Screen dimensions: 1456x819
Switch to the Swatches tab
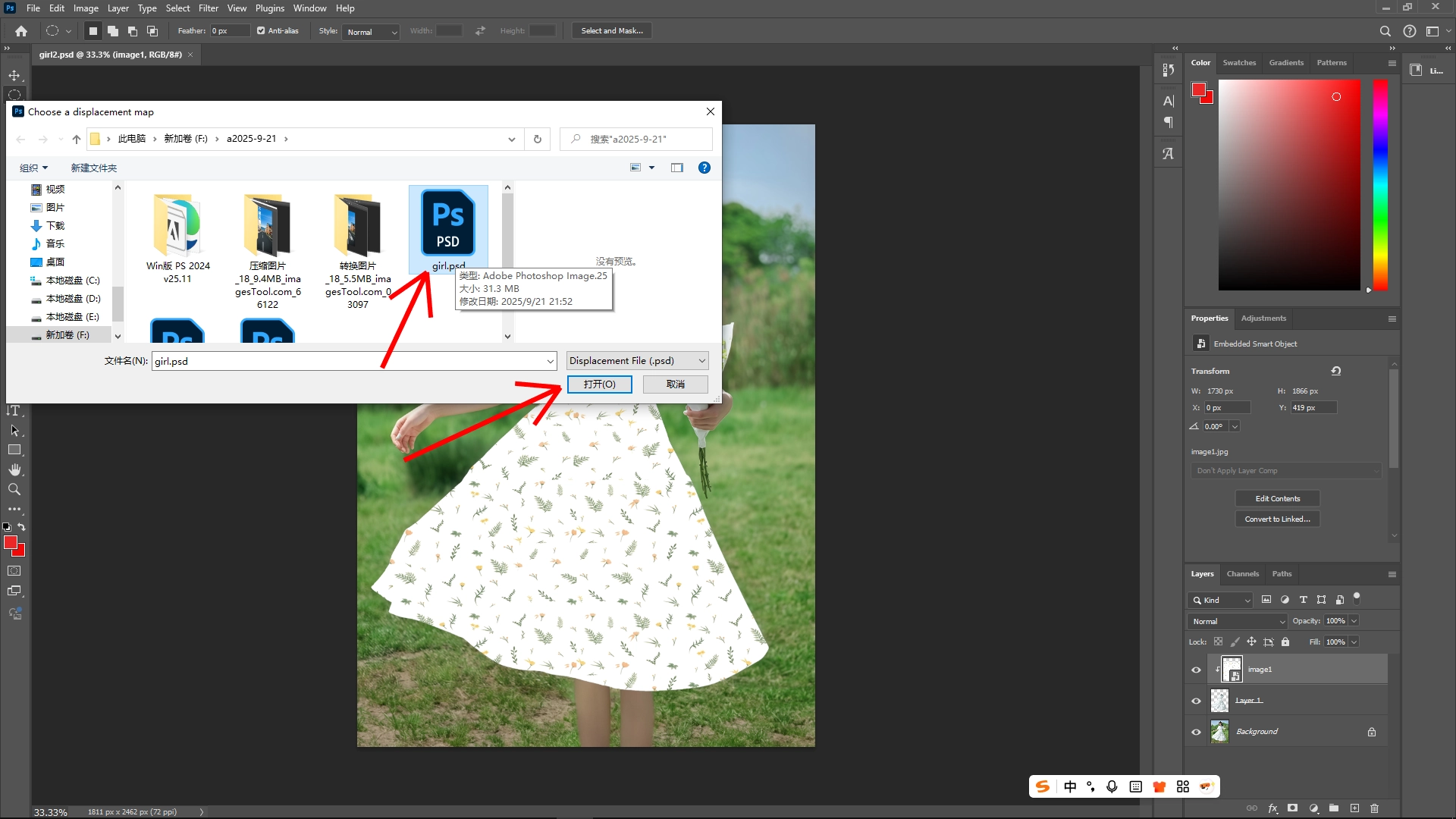(x=1239, y=62)
